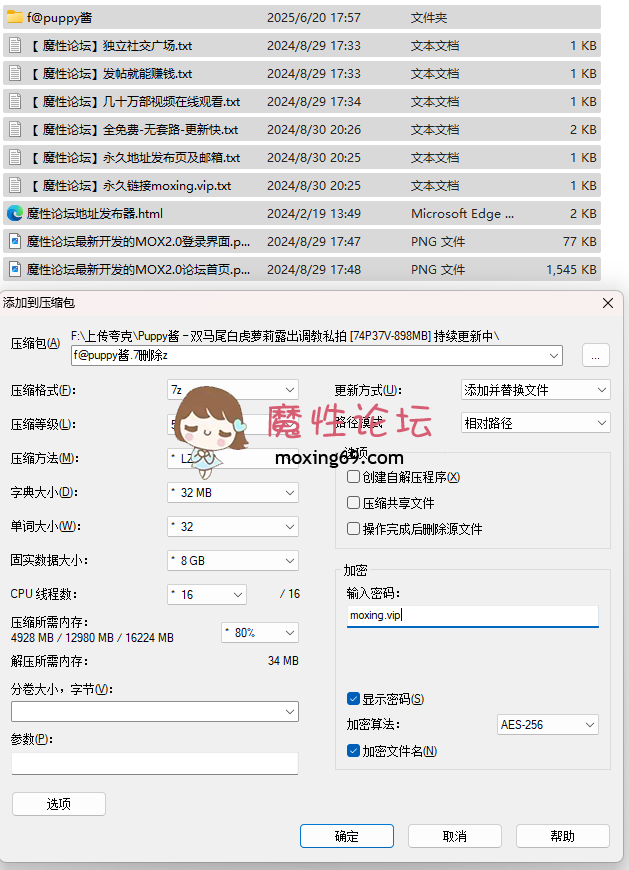Click PNG icon of MOX2.0论坛首页 file
The width and height of the screenshot is (629, 870).
pyautogui.click(x=15, y=269)
